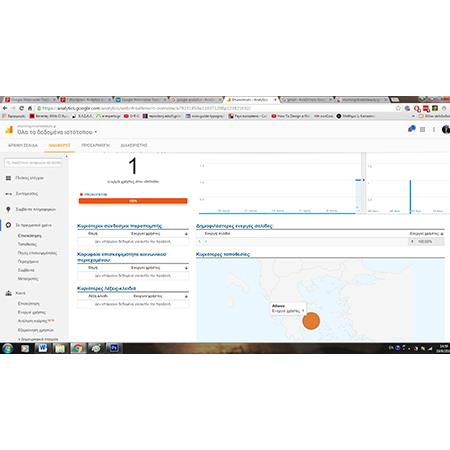Click the report search field in sidebar
Screen dimensions: 450x450
click(33, 163)
